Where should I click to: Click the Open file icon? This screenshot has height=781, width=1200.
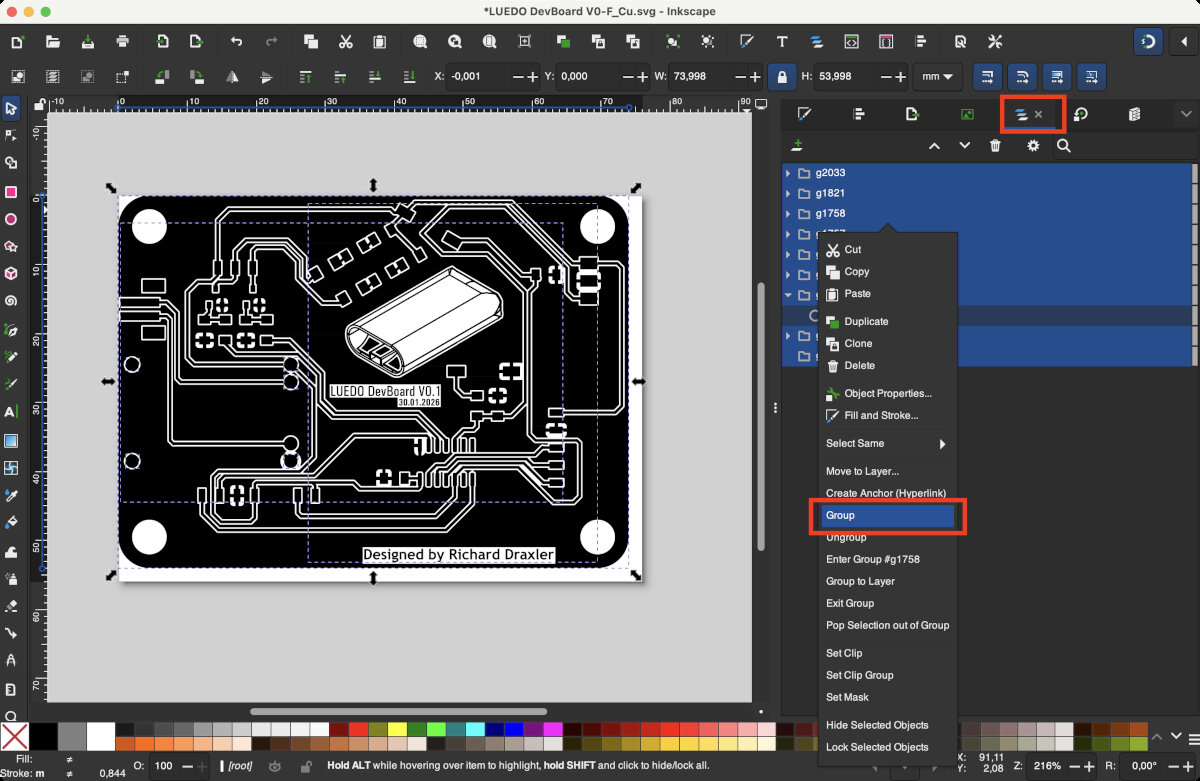pyautogui.click(x=53, y=42)
